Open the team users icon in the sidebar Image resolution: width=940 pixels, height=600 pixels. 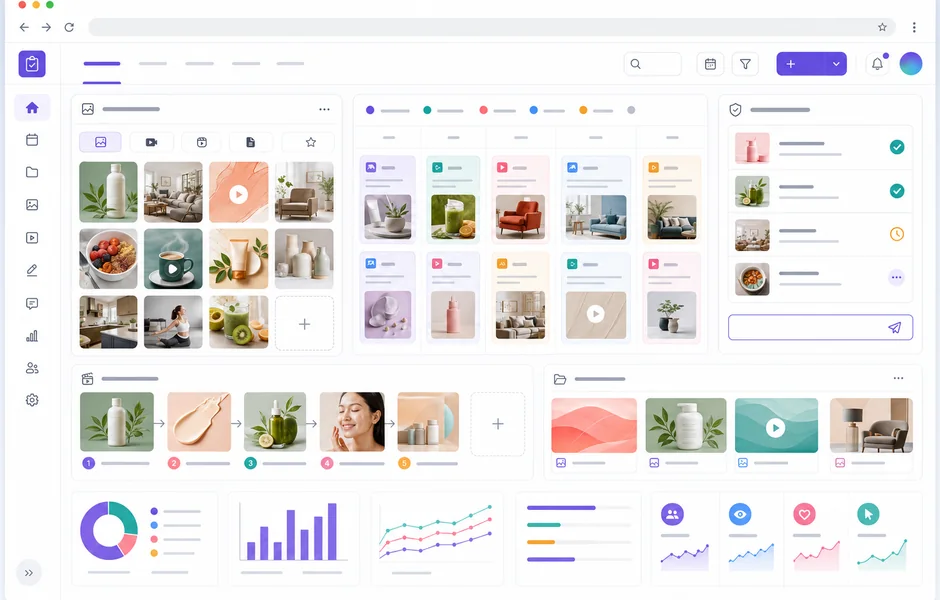tap(32, 368)
